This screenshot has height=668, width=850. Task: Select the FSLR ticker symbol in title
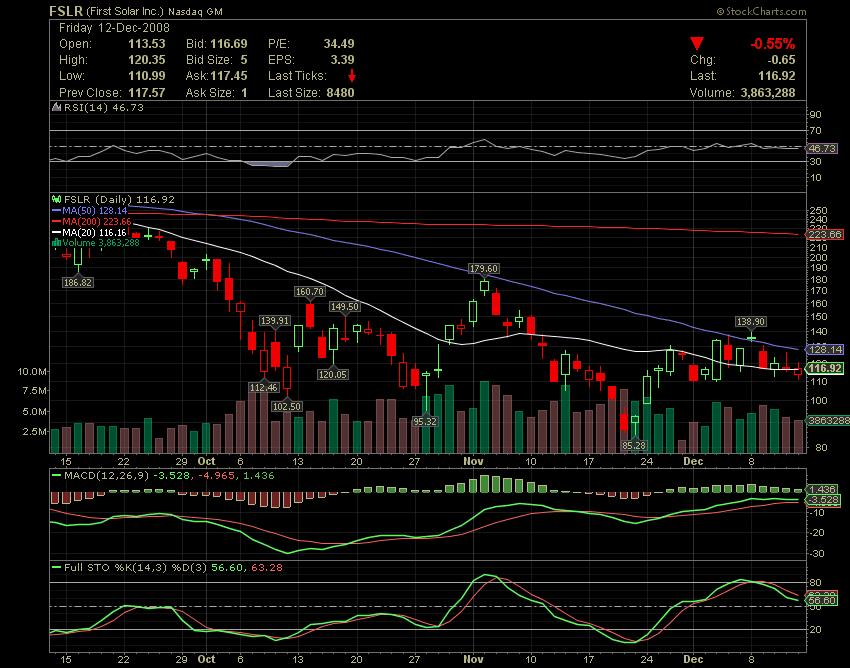coord(66,11)
